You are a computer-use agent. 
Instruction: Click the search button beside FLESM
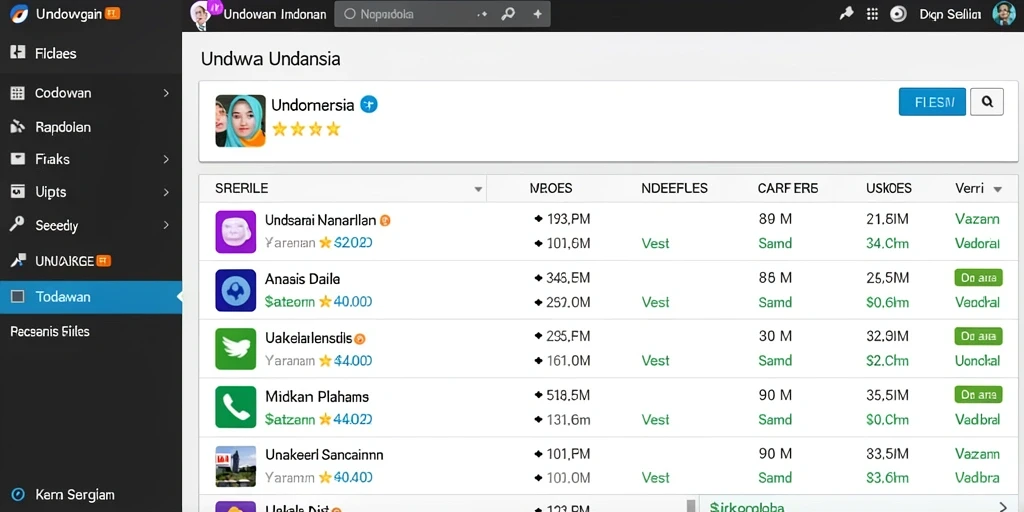[x=987, y=102]
